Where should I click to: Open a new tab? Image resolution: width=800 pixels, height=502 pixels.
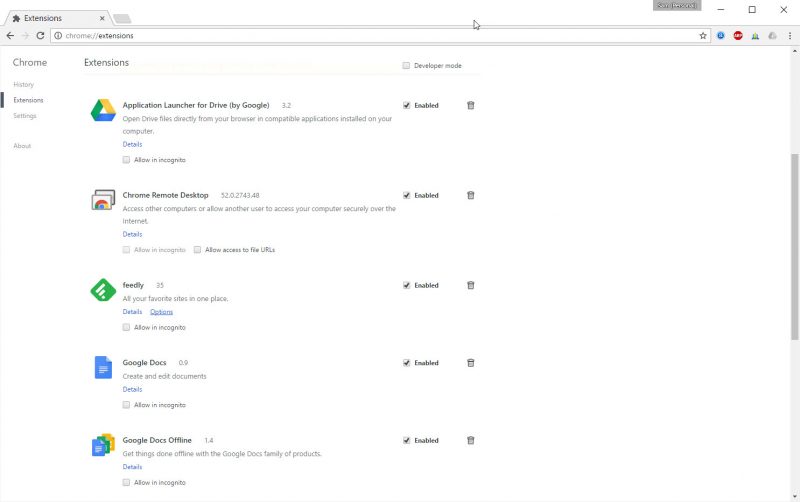(x=122, y=19)
